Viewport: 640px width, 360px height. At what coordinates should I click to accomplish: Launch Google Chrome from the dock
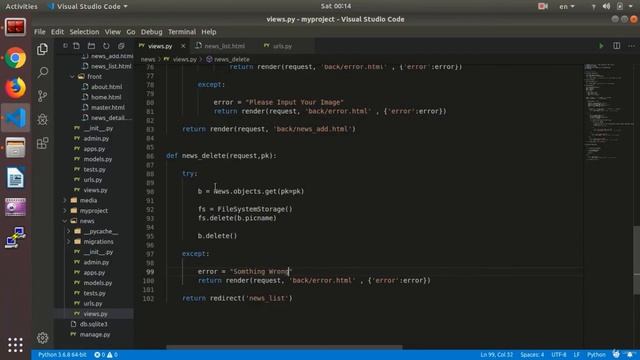point(16,58)
